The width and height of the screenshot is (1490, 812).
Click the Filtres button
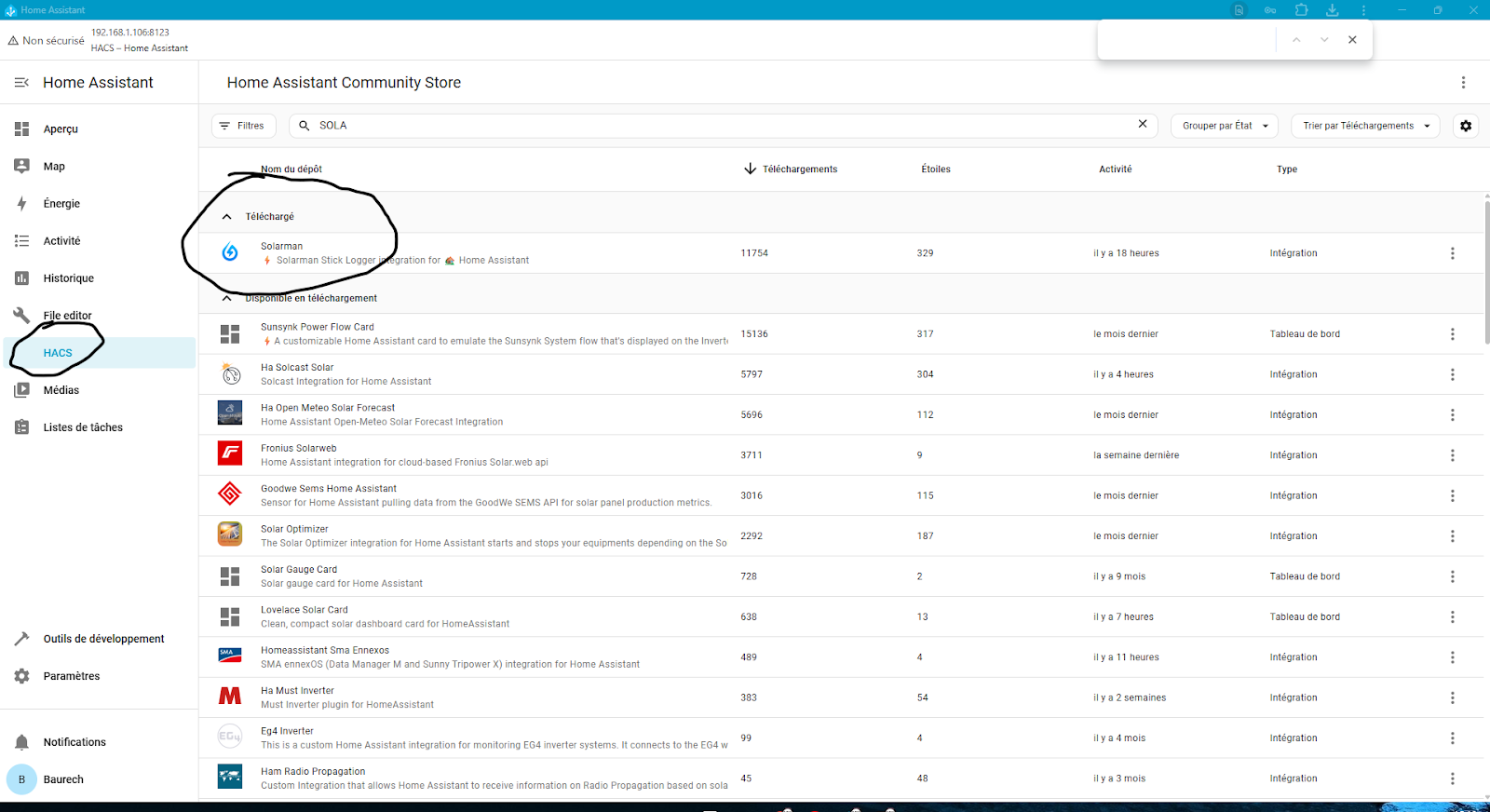243,126
